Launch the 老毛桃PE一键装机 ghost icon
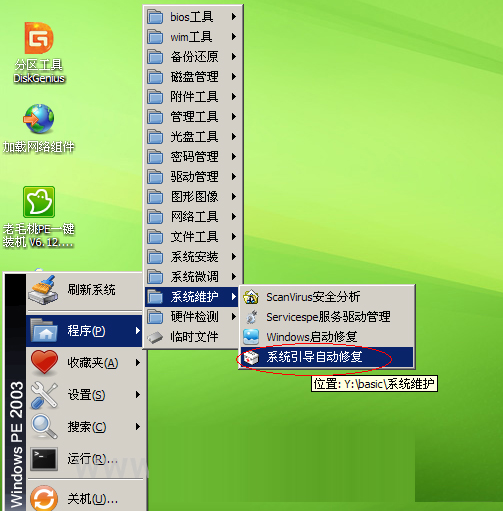This screenshot has width=503, height=511. tap(39, 202)
